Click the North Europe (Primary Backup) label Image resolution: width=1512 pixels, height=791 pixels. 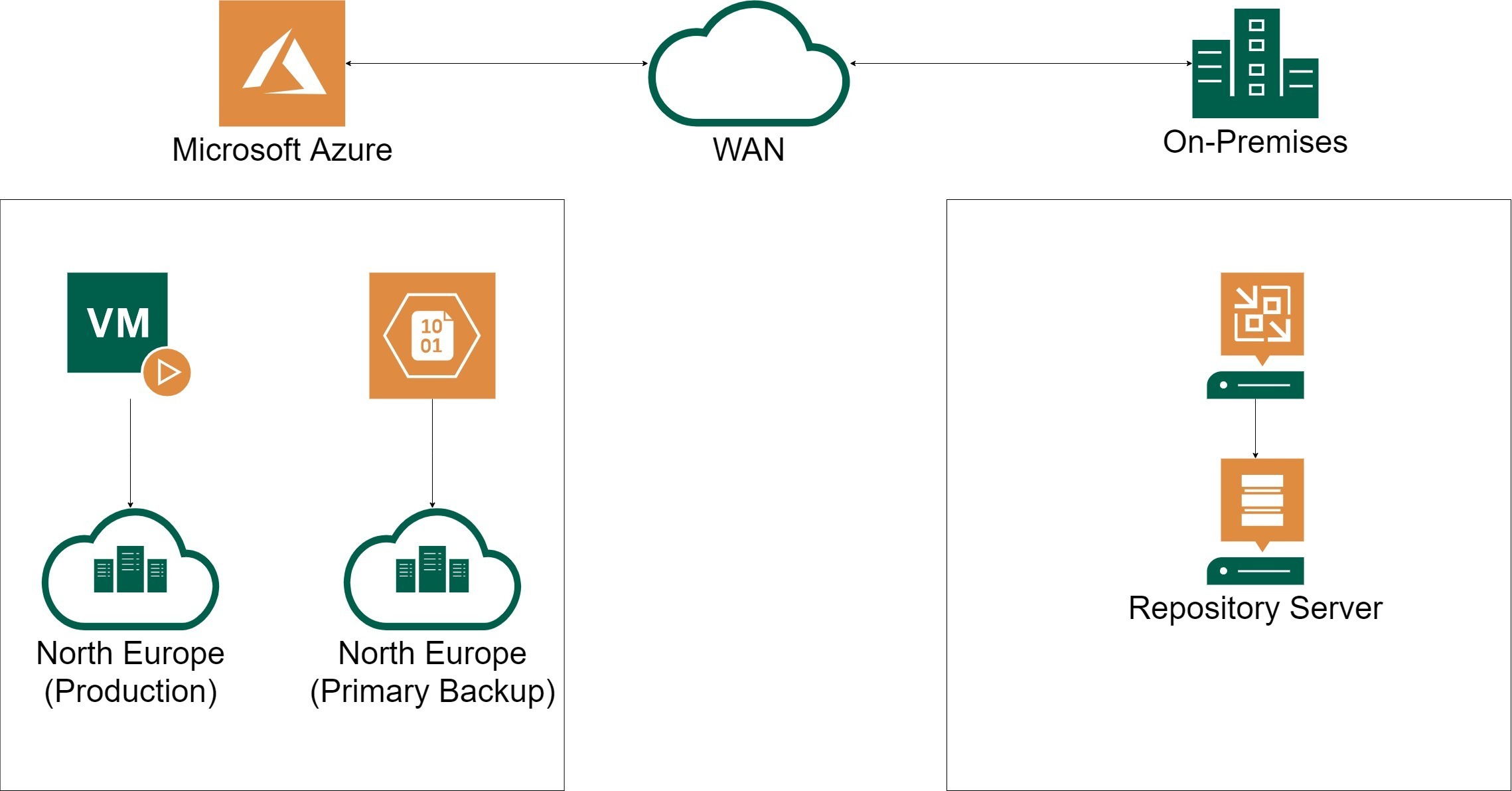[x=432, y=672]
